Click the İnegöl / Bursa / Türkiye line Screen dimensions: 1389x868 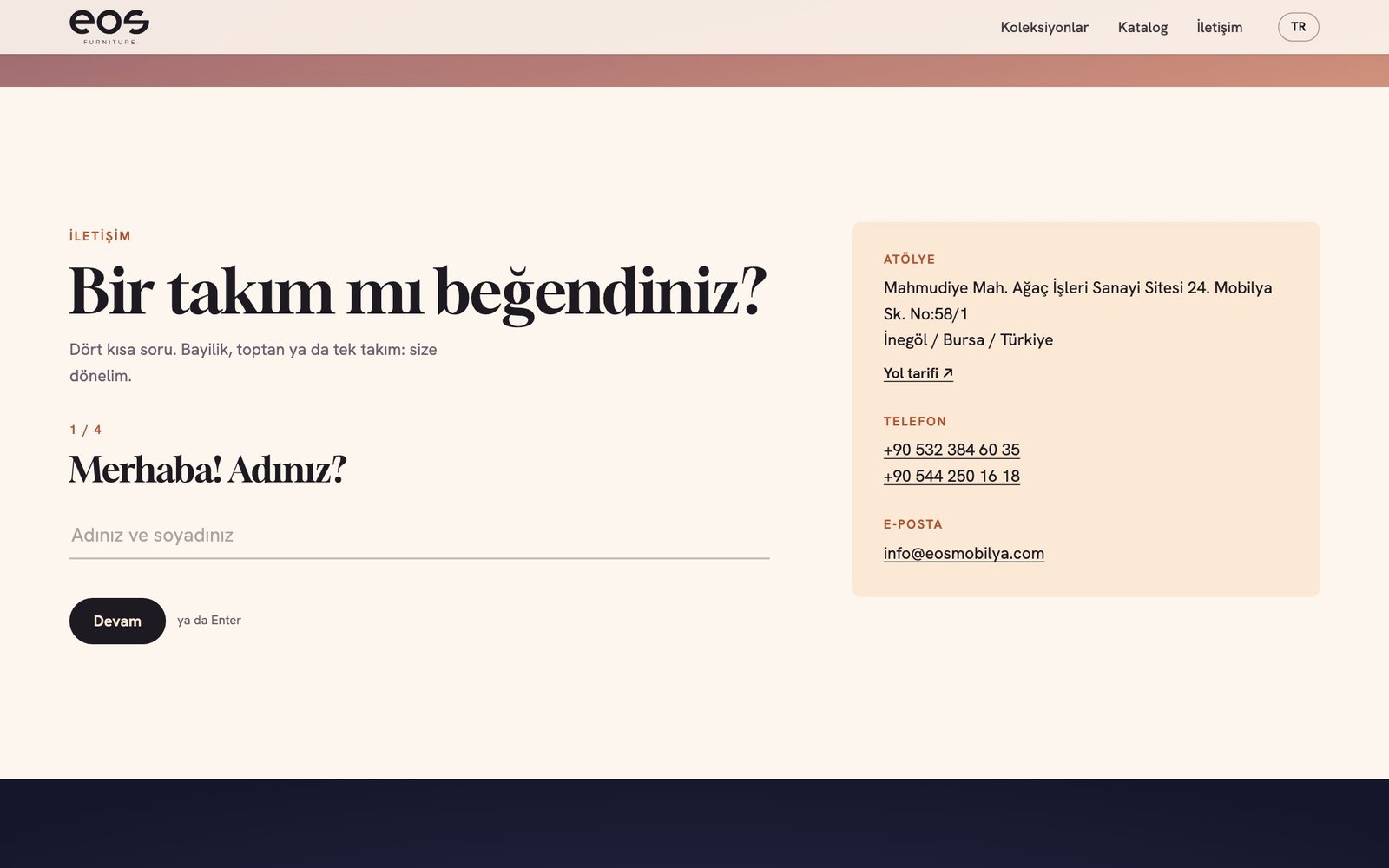(968, 339)
